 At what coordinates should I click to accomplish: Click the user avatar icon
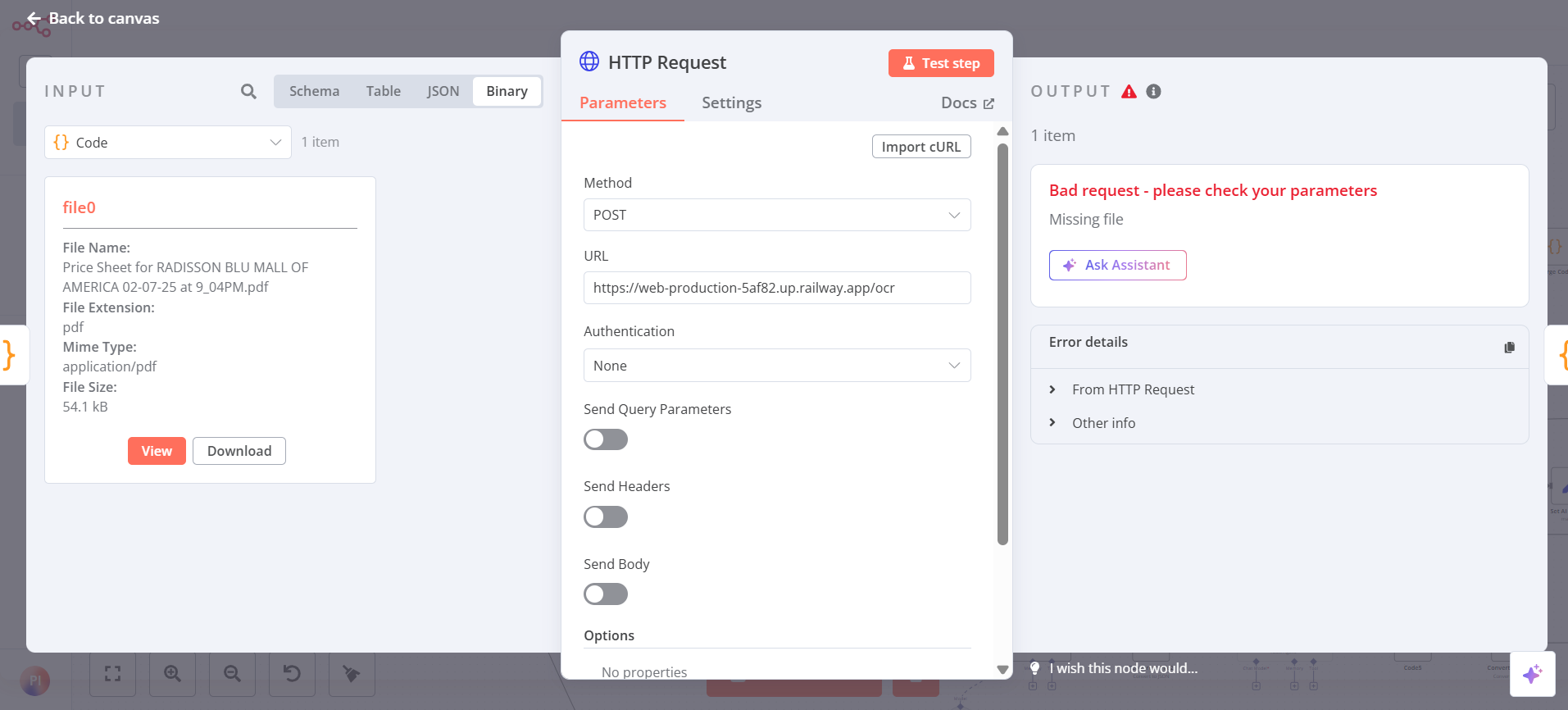pos(35,680)
